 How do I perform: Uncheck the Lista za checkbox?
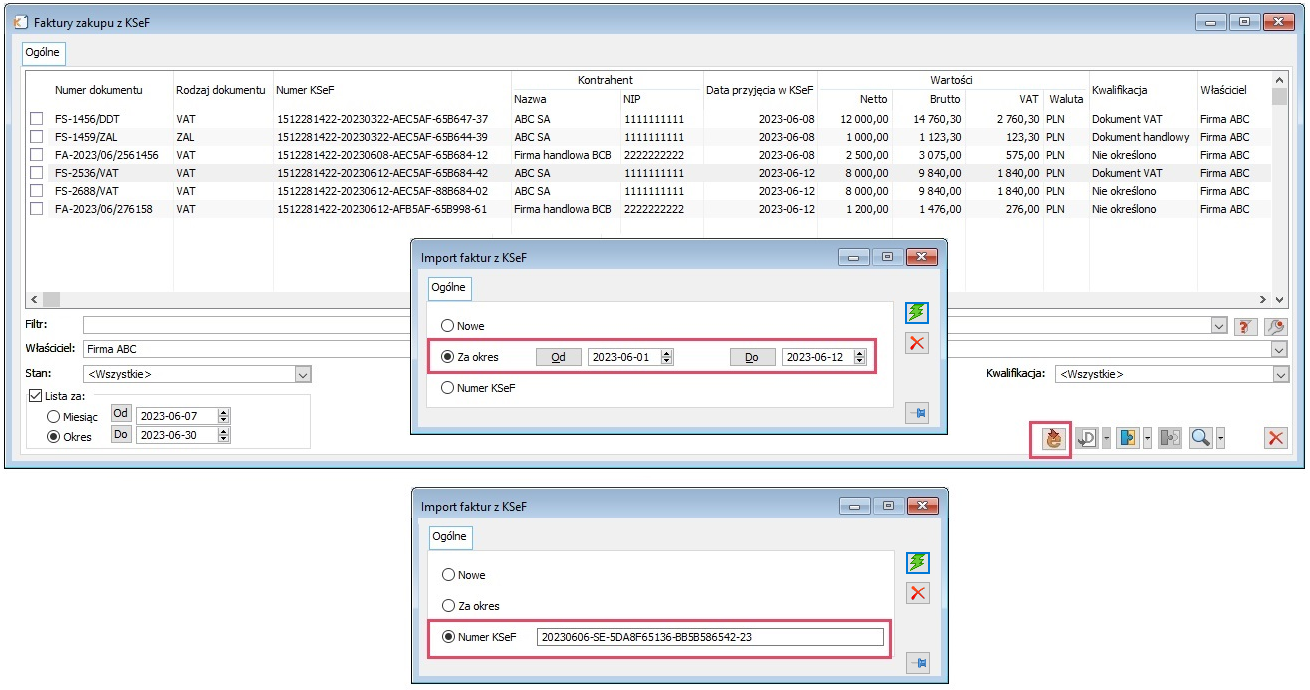(x=35, y=396)
